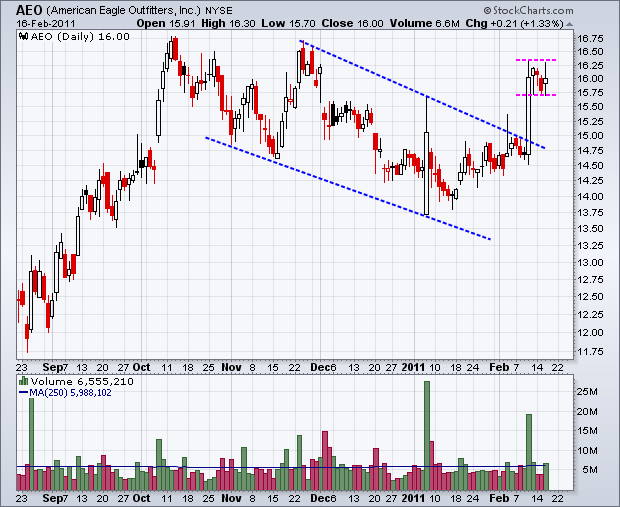
Task: Click the lower blue dashed channel trendline
Action: tap(348, 188)
